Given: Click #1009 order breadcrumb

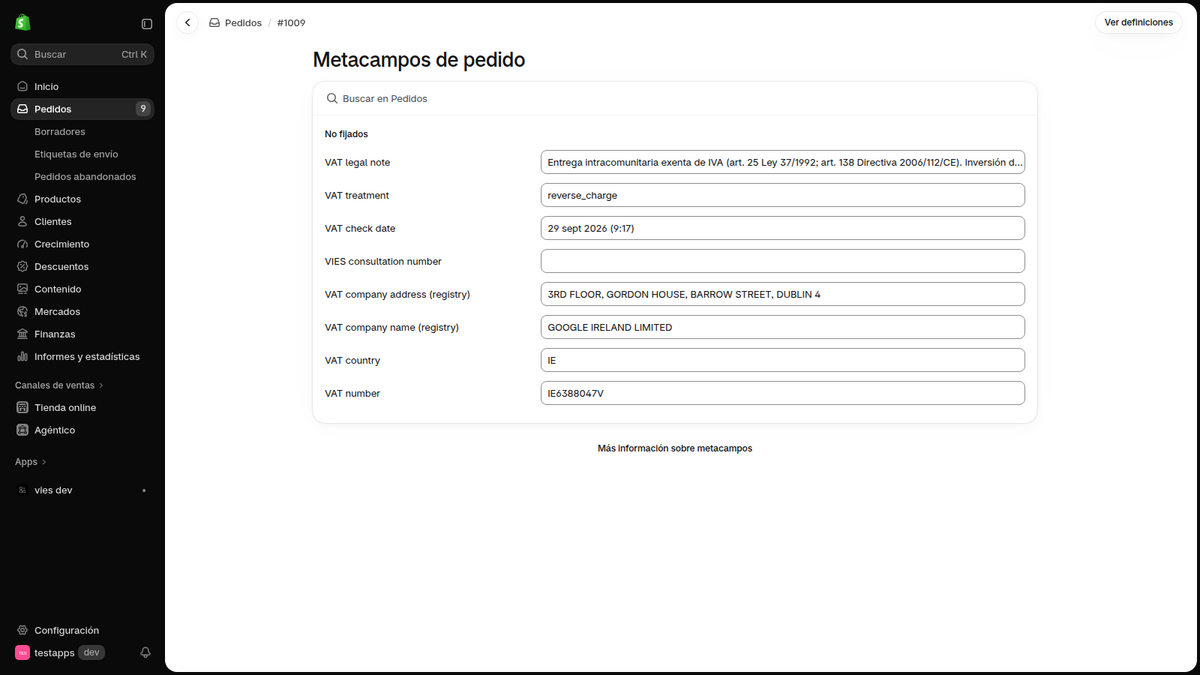Looking at the screenshot, I should (291, 23).
